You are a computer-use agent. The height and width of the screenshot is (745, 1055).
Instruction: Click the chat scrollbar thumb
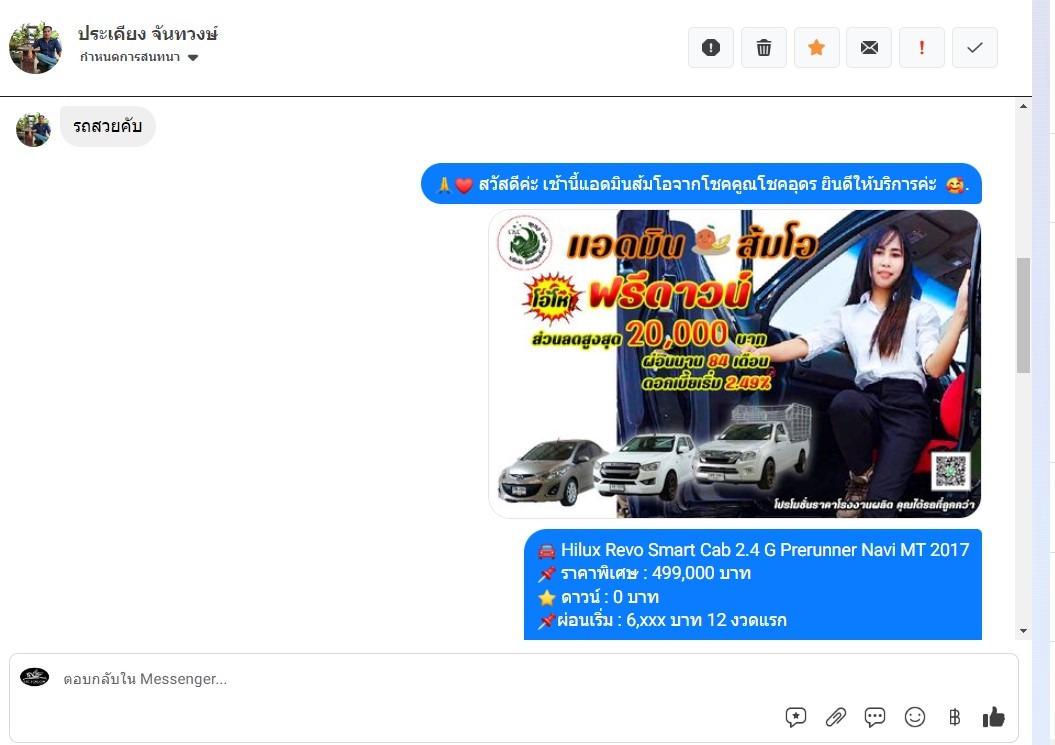(x=1023, y=315)
